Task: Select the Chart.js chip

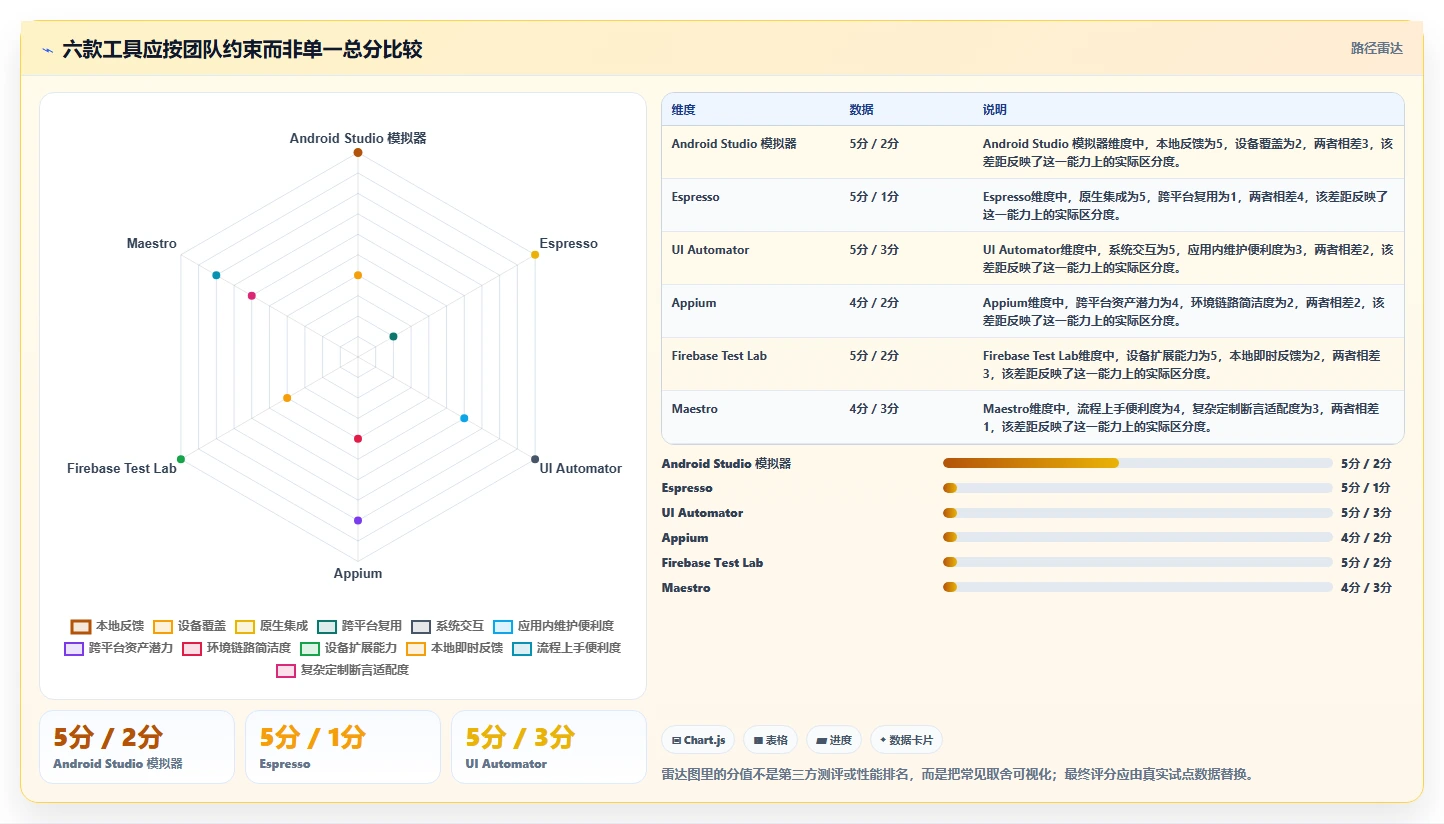Action: tap(698, 740)
